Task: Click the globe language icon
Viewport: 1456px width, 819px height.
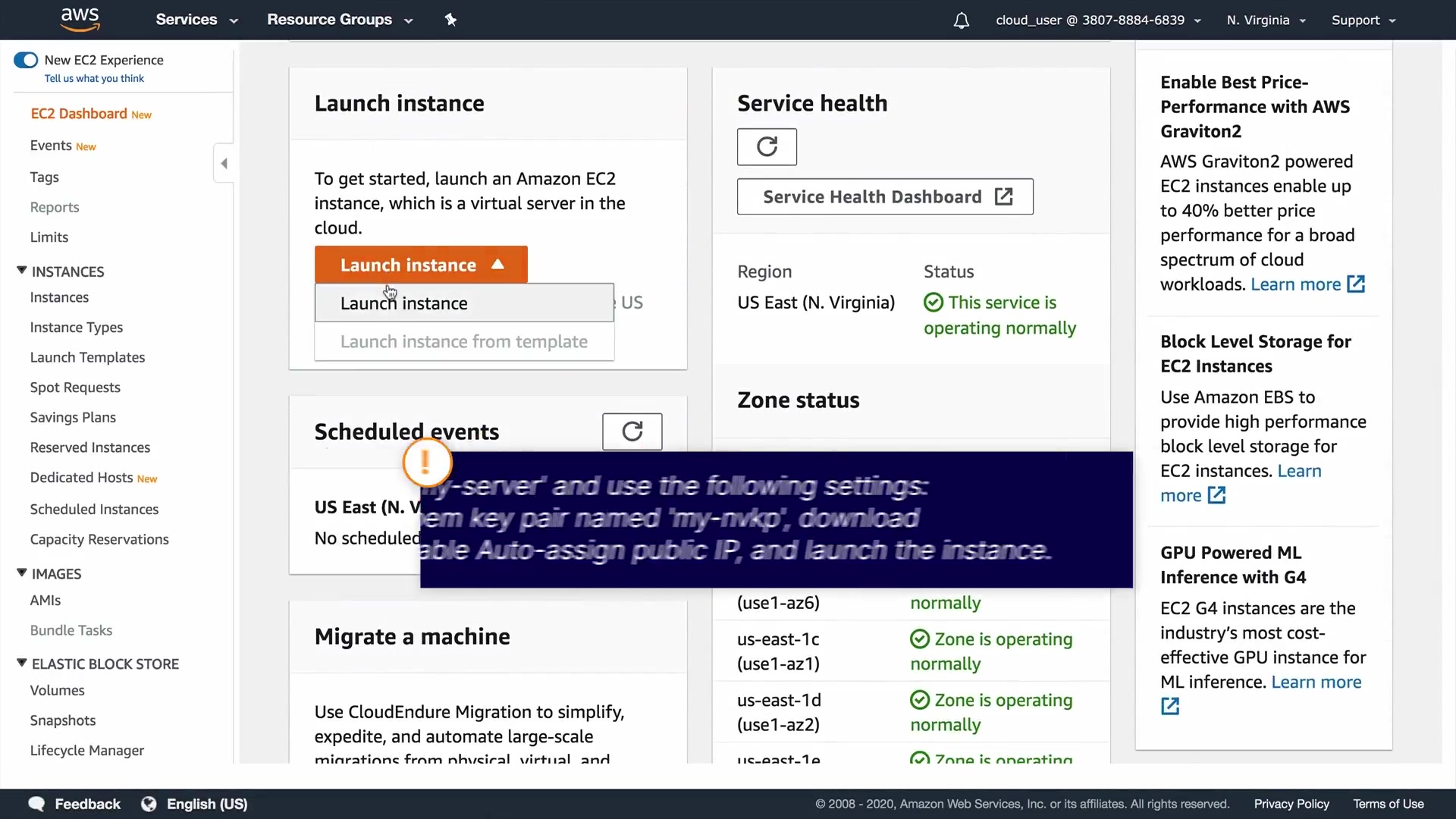Action: click(149, 804)
